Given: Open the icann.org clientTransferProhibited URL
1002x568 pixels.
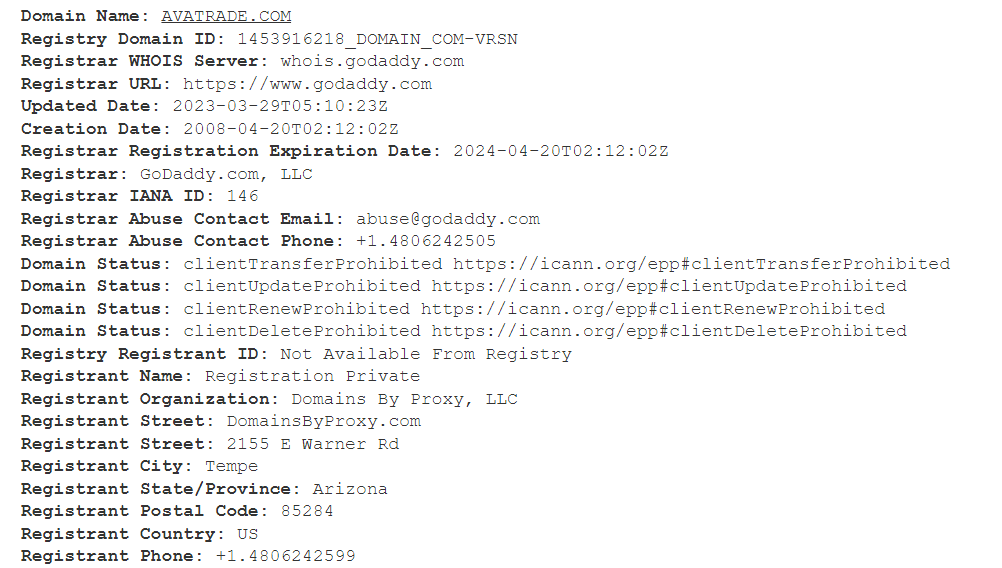Looking at the screenshot, I should [x=701, y=264].
